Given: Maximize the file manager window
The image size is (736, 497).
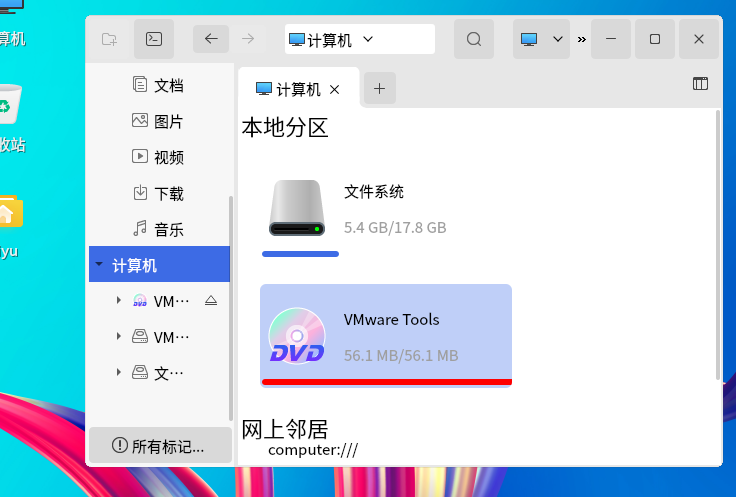Looking at the screenshot, I should [x=655, y=39].
